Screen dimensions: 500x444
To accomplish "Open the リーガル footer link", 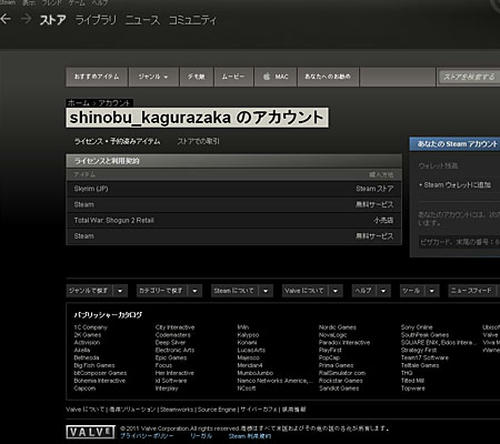I will (x=201, y=436).
